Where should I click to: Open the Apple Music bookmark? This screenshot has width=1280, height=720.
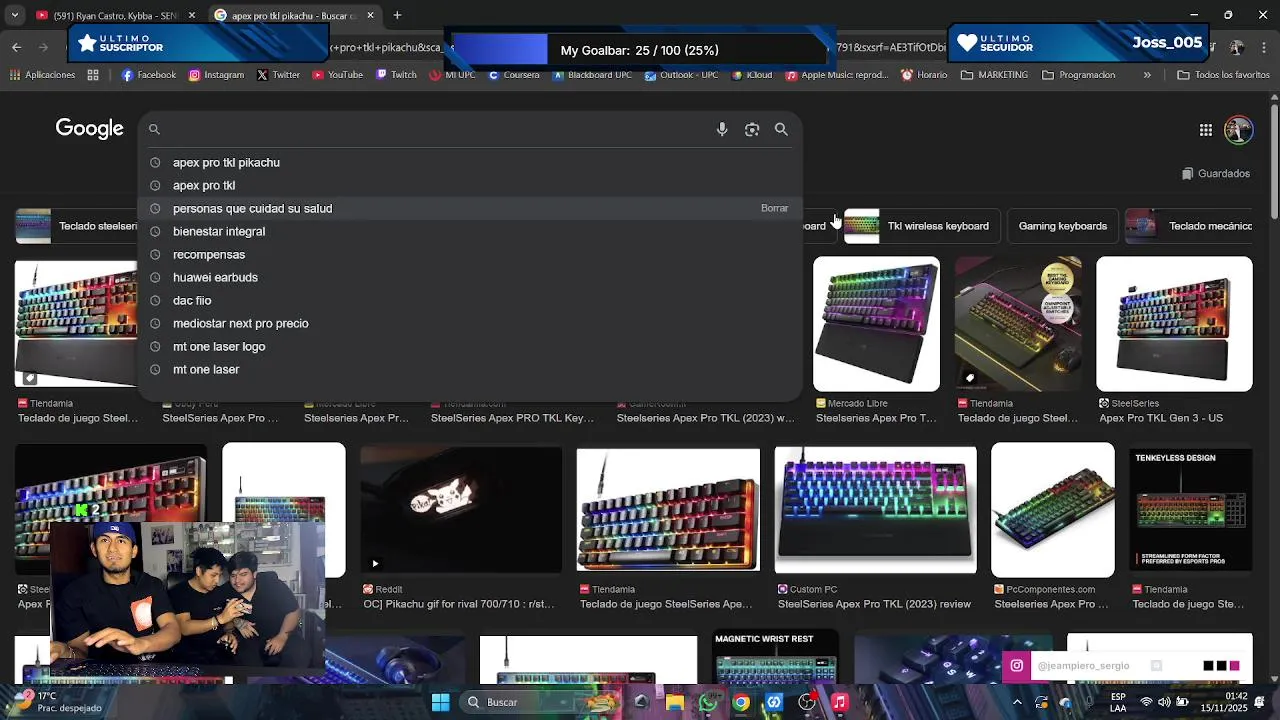pyautogui.click(x=837, y=75)
